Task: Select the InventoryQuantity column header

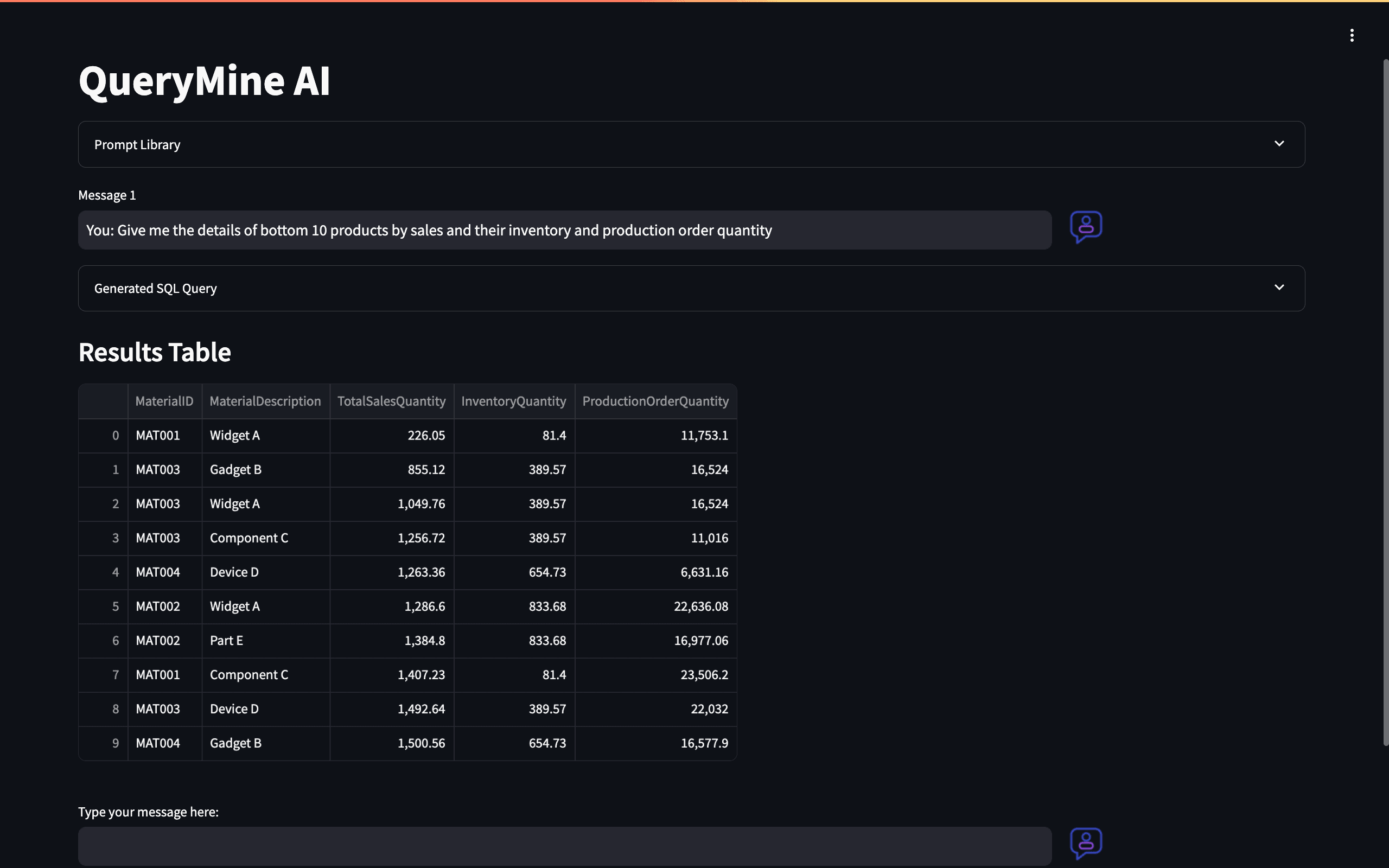Action: [x=514, y=401]
